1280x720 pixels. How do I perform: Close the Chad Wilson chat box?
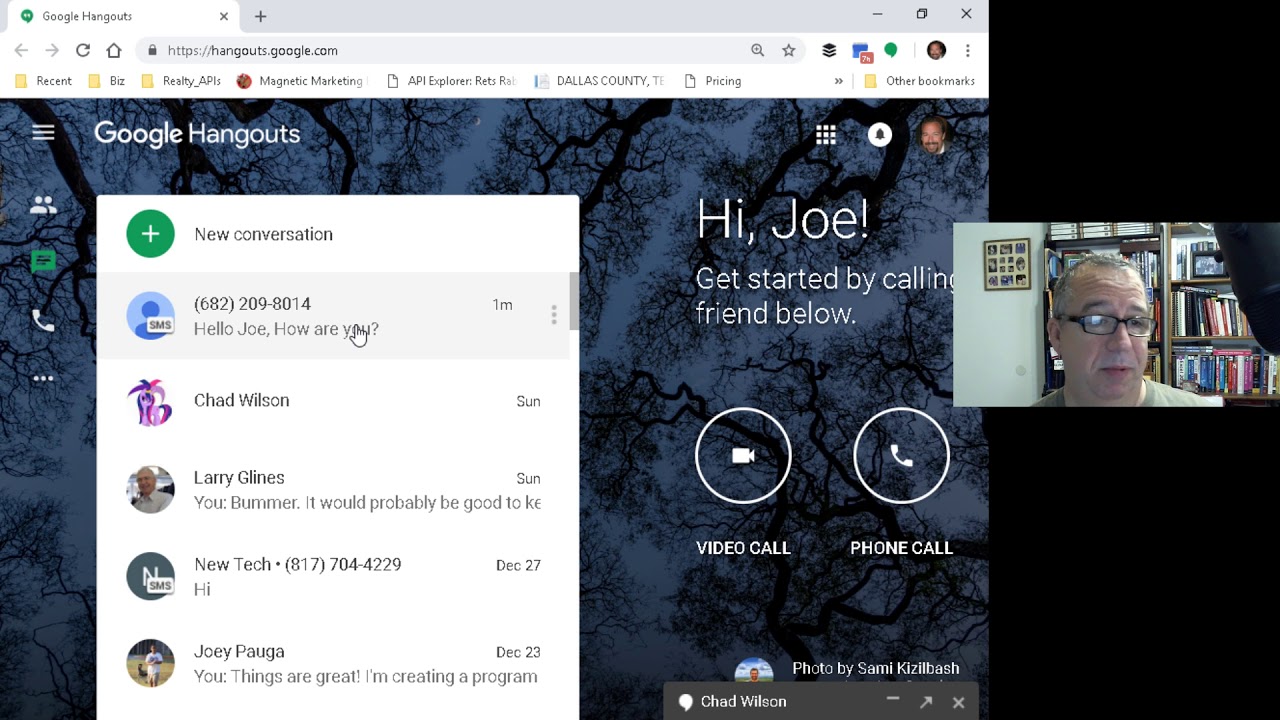point(958,702)
